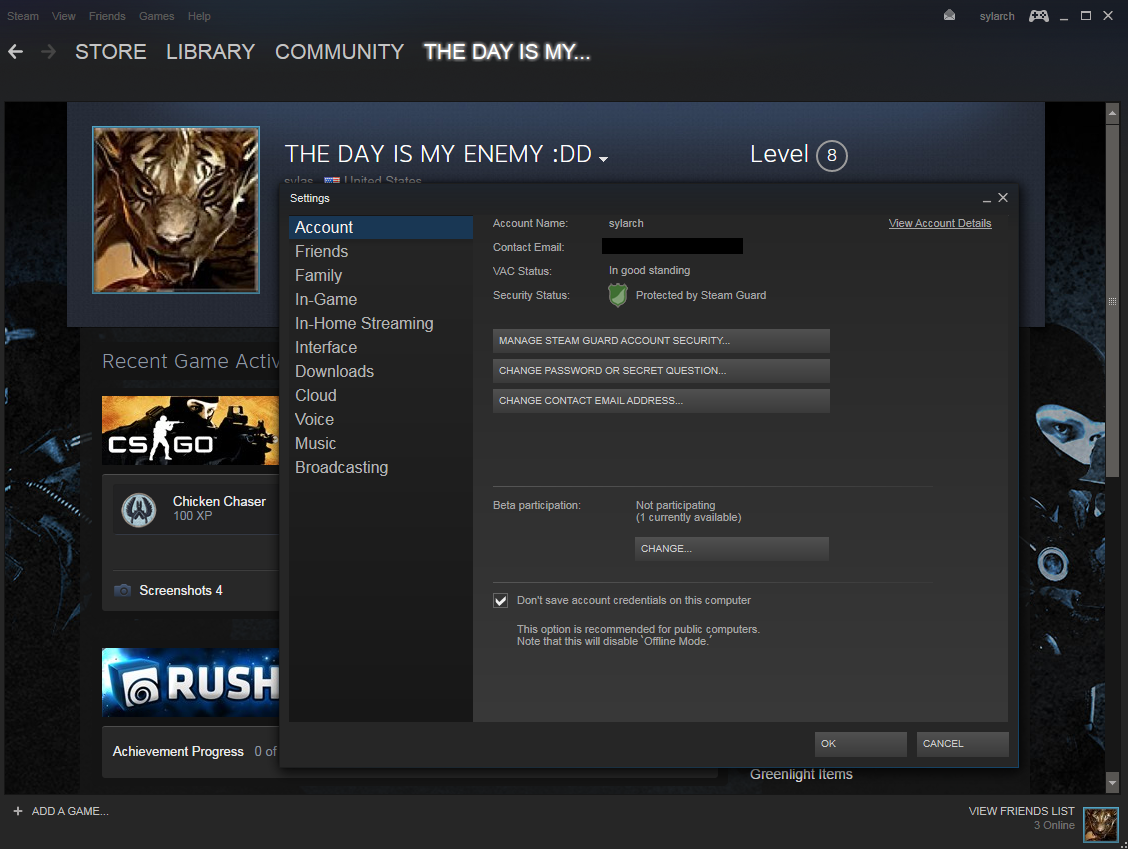Go to the LIBRARY tab

(x=211, y=52)
